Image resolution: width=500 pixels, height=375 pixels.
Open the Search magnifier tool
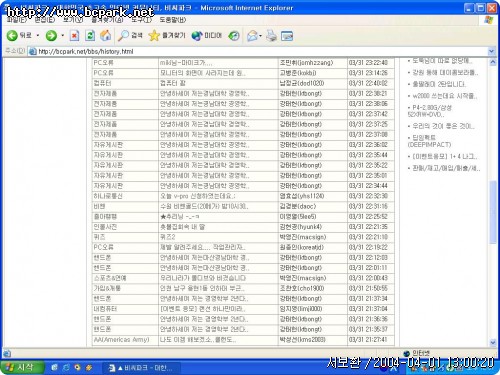130,35
